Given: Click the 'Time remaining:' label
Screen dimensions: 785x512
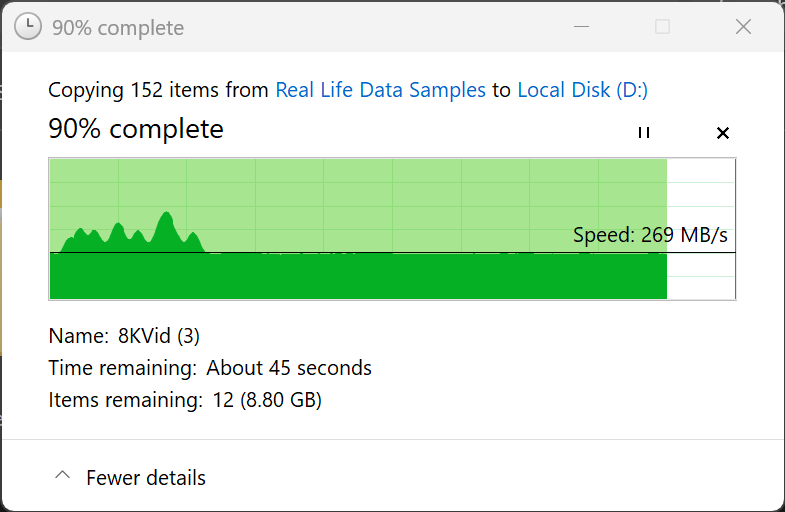Looking at the screenshot, I should pyautogui.click(x=122, y=368).
